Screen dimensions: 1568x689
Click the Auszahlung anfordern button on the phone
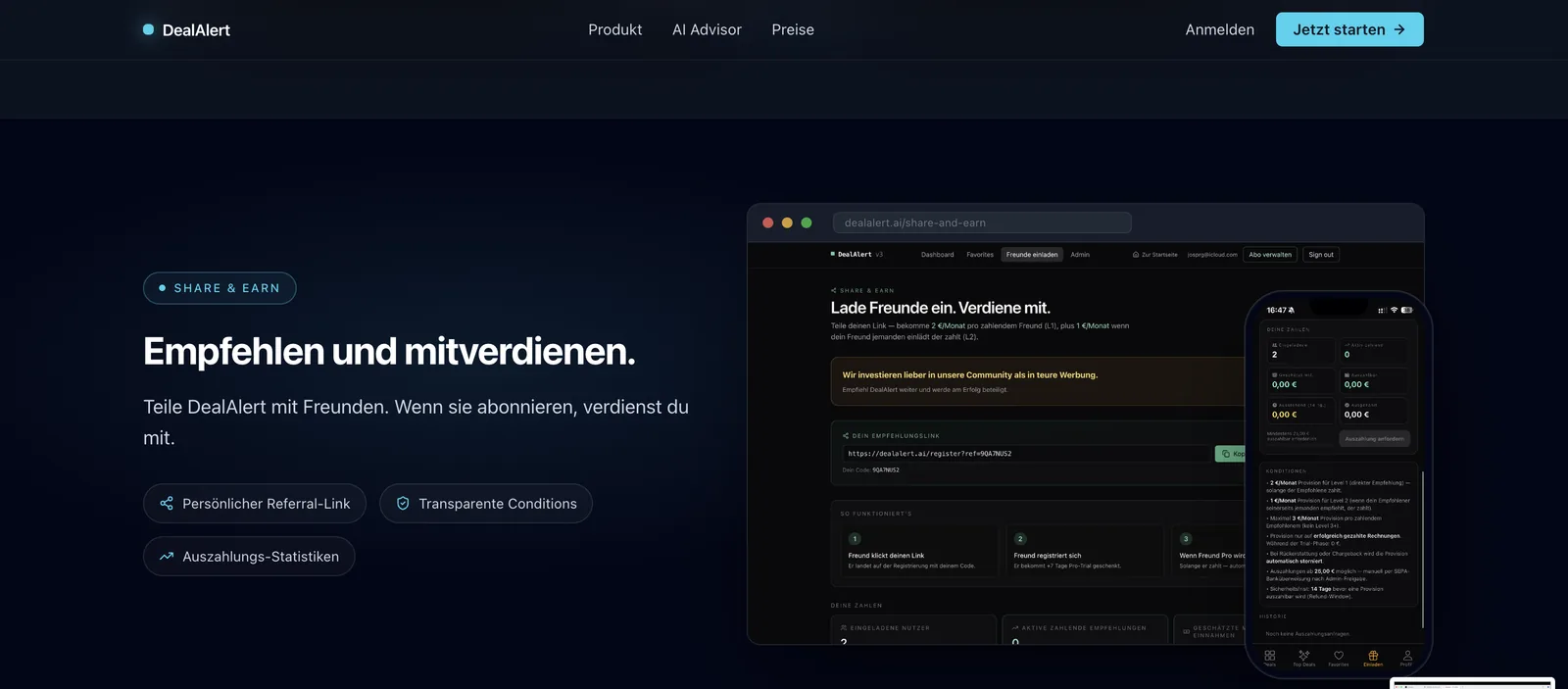pos(1374,439)
